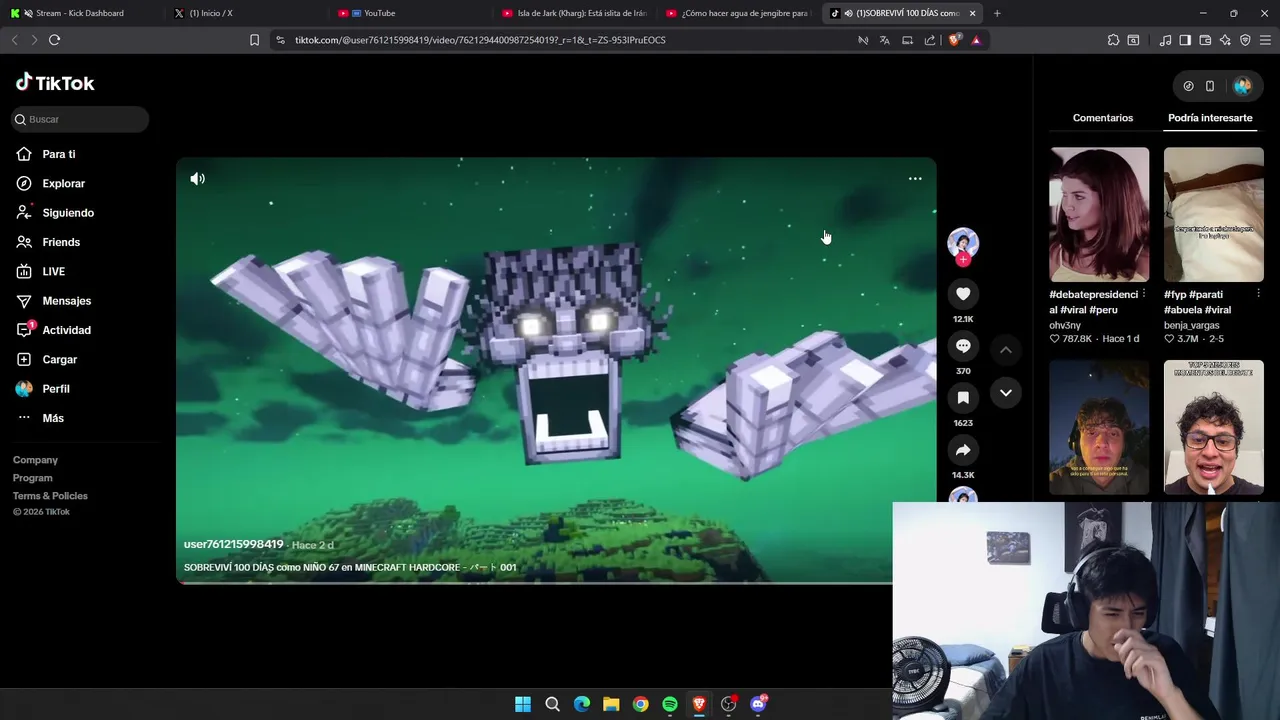Open the Terms & Policies link
This screenshot has height=720, width=1280.
(50, 496)
